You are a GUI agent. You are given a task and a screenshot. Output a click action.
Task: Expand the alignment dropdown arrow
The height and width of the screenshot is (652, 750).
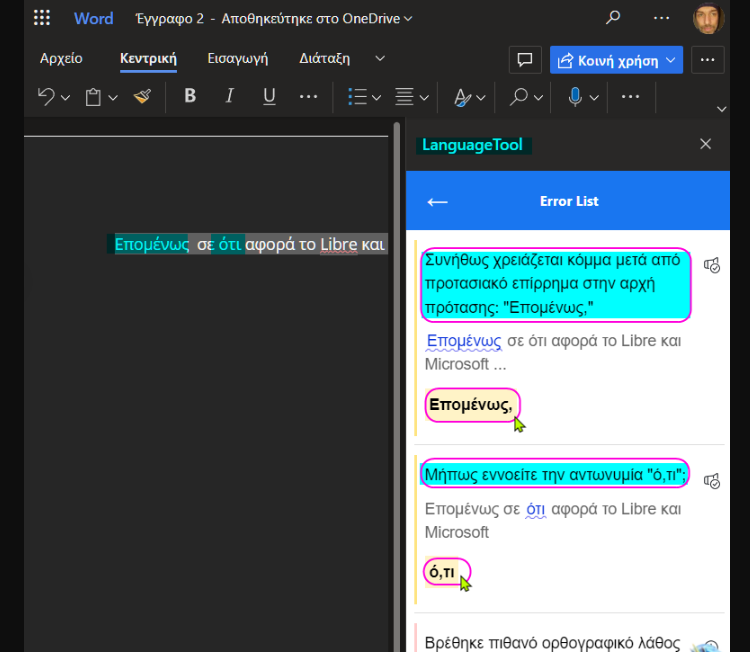click(x=424, y=98)
